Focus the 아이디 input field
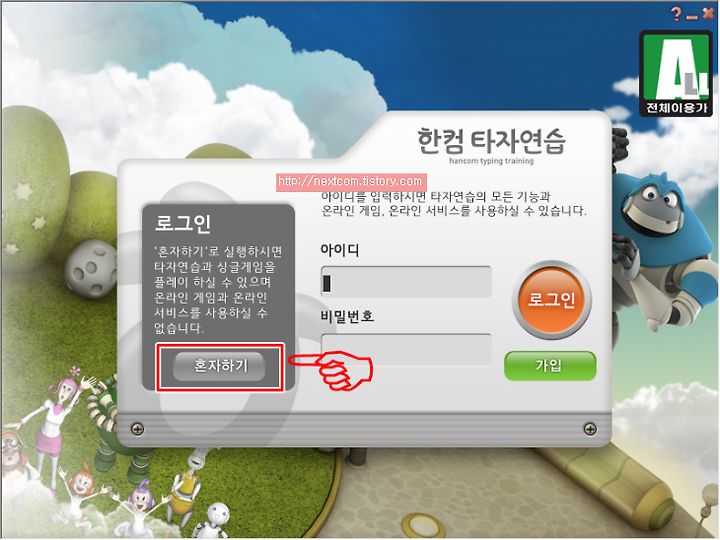720x540 pixels. point(406,281)
